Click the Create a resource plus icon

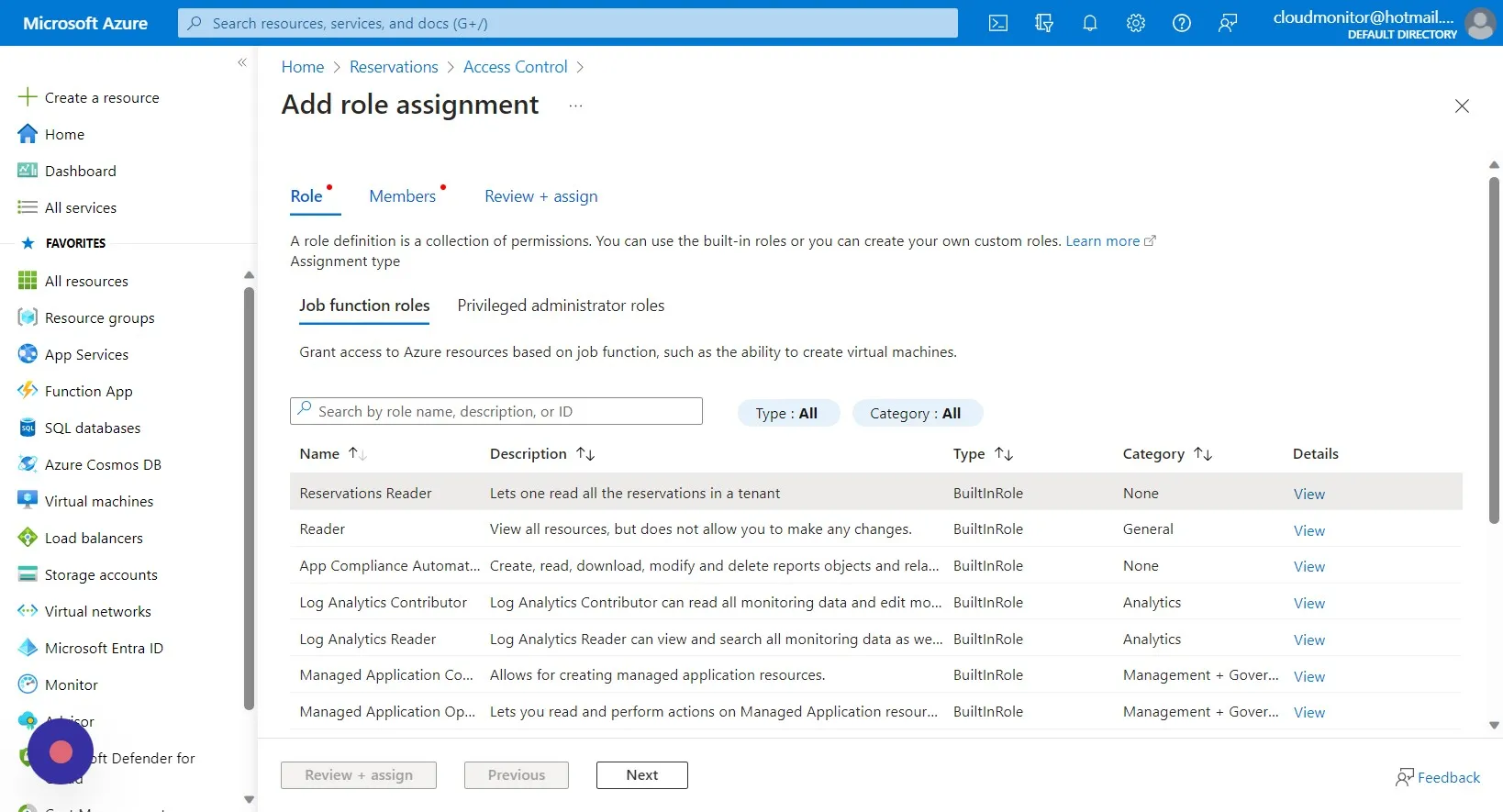(x=28, y=97)
